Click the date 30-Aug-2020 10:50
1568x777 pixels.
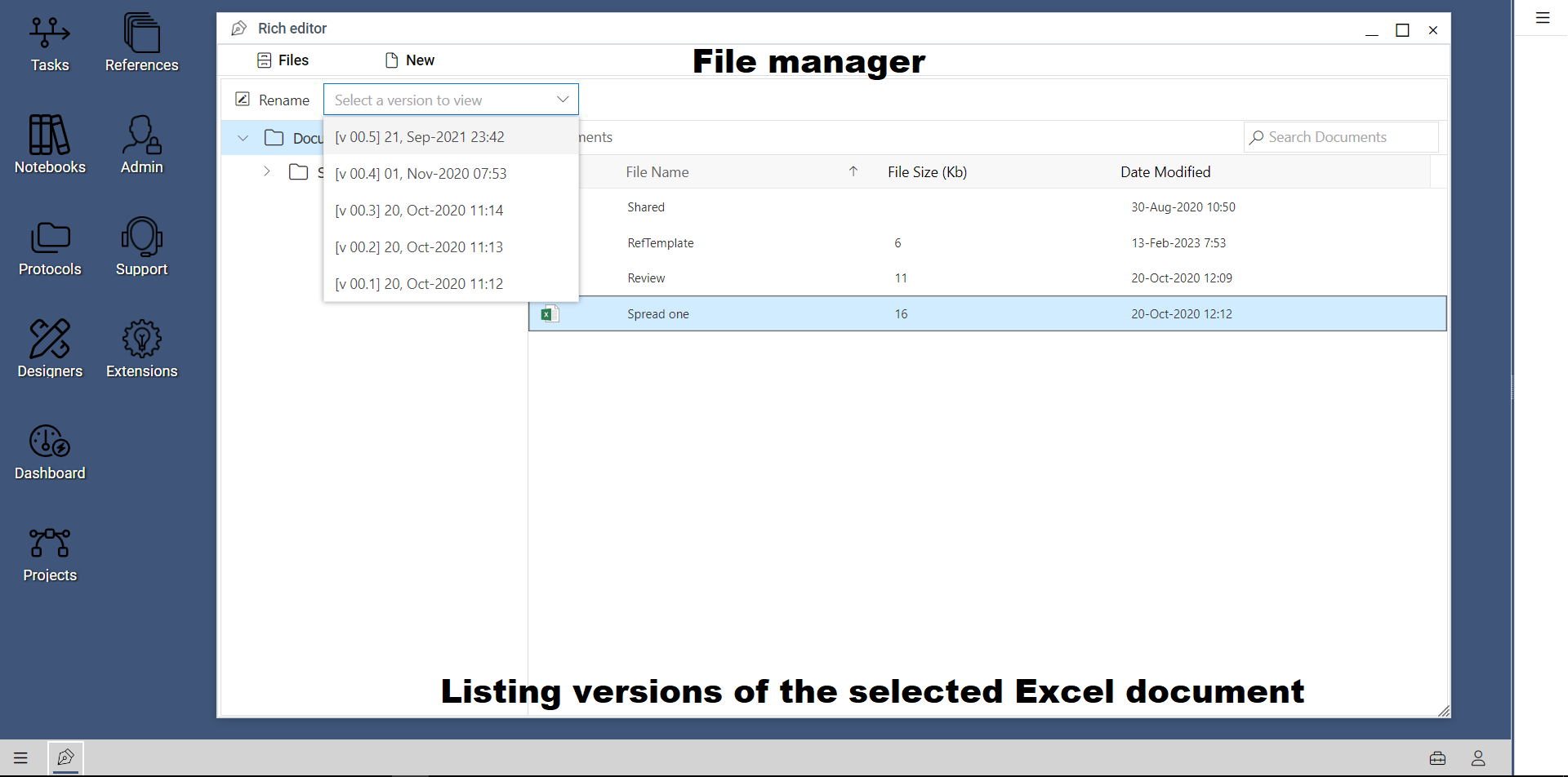[1183, 207]
